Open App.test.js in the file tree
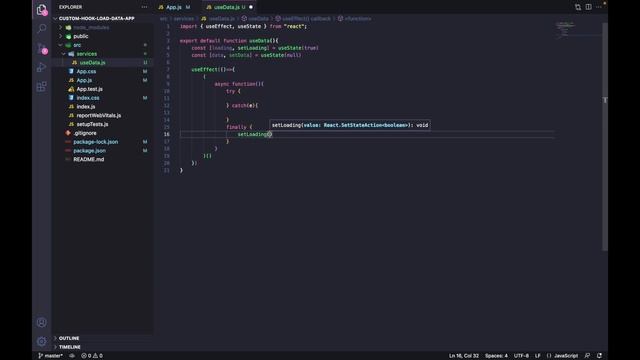640x360 pixels. (x=90, y=89)
